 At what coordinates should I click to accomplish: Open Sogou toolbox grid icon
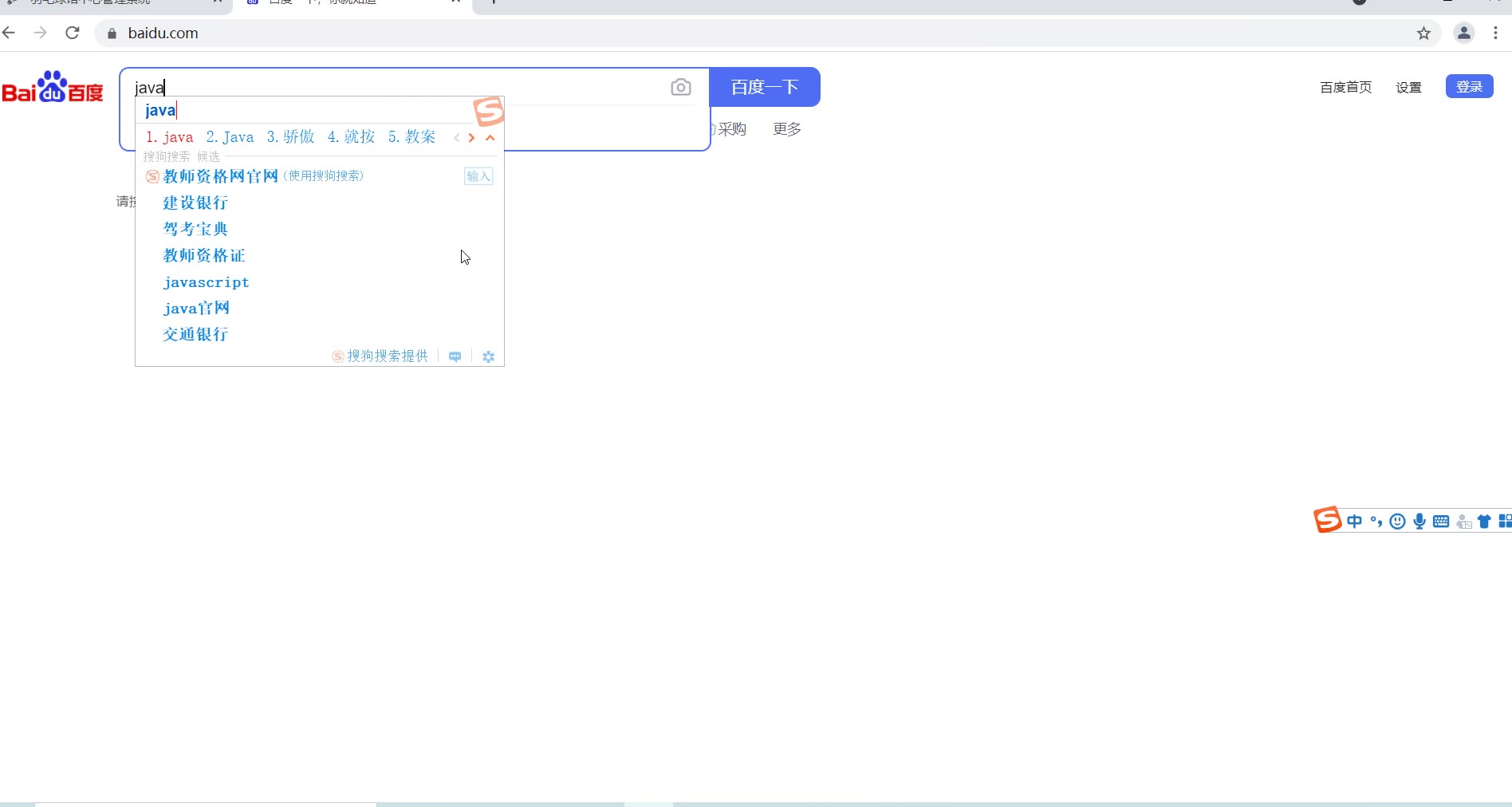(x=1505, y=522)
